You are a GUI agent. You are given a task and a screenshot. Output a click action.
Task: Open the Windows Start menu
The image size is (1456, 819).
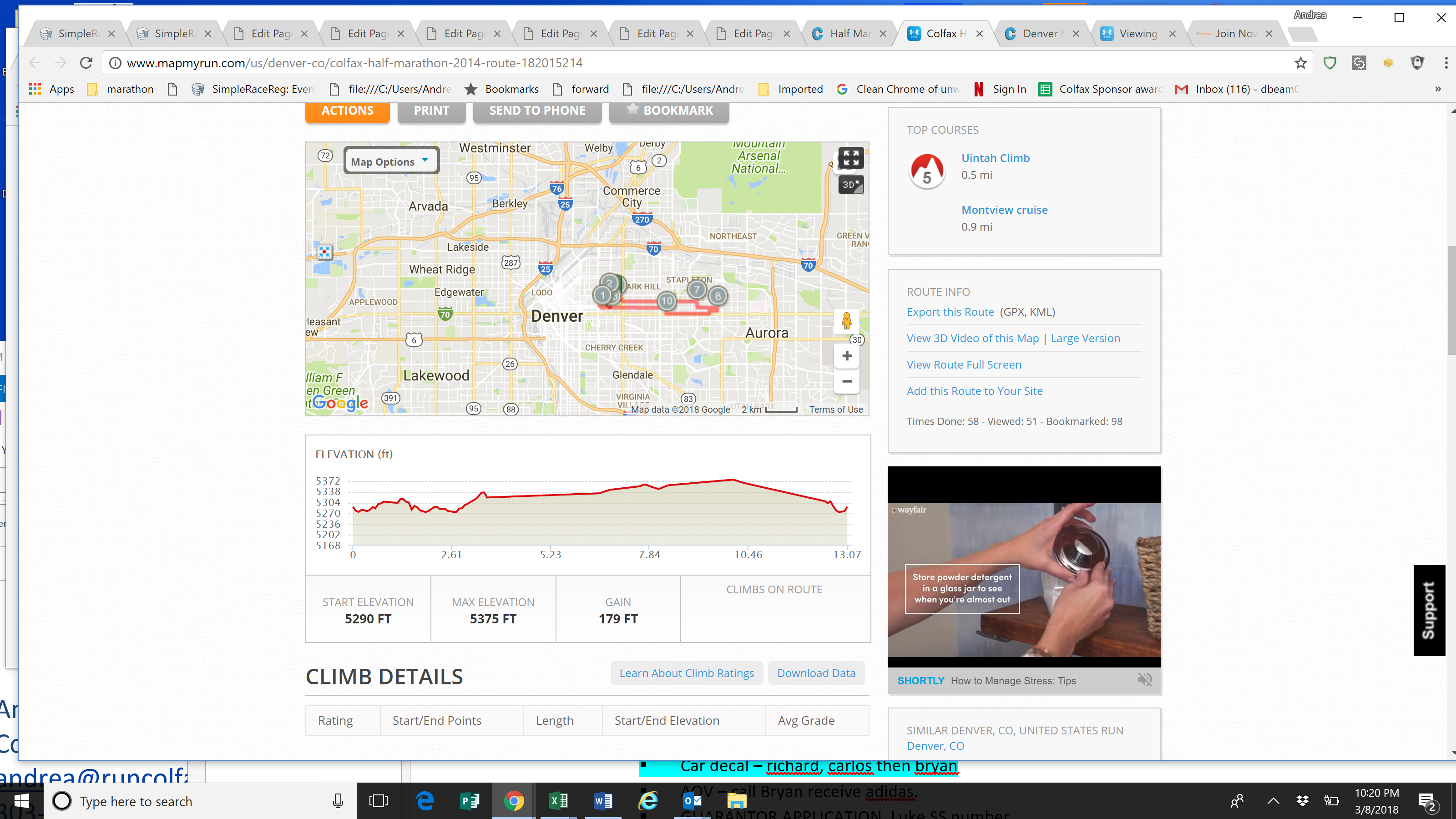point(21,801)
